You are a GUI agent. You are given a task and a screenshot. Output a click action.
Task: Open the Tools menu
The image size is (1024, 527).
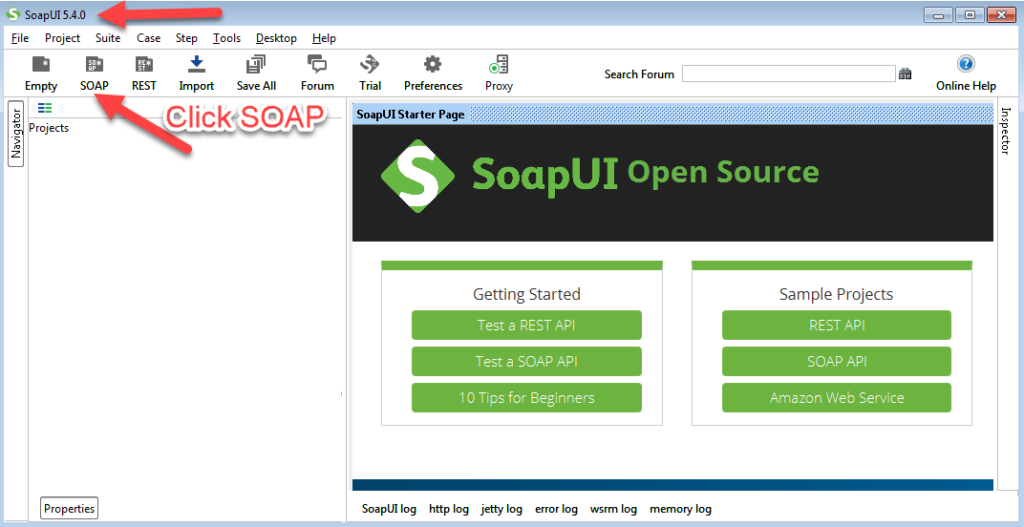227,39
